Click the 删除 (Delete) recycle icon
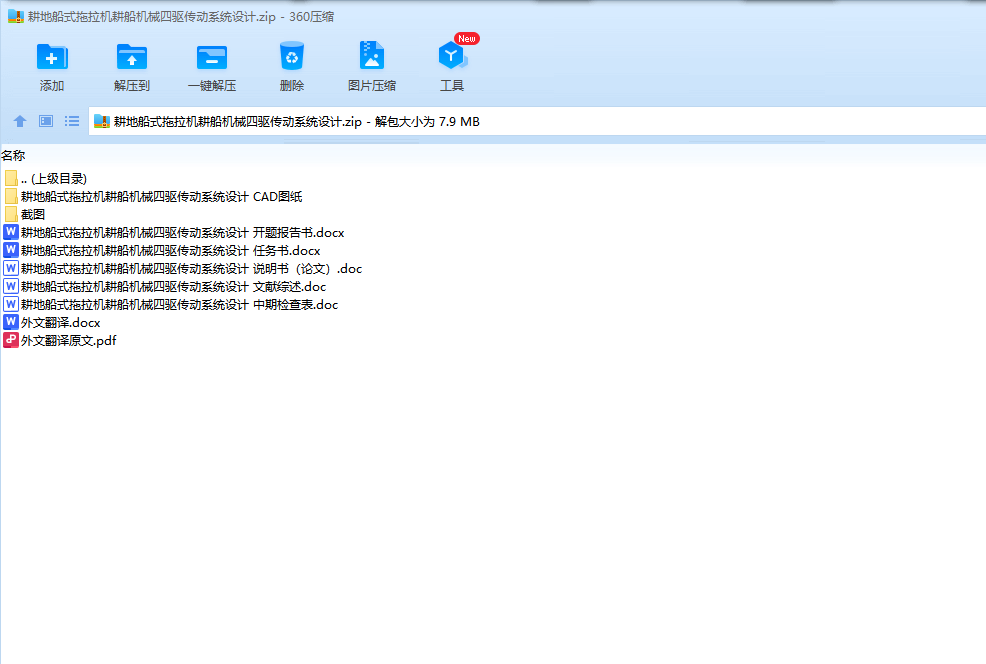Screen dimensions: 986x664 coord(292,56)
